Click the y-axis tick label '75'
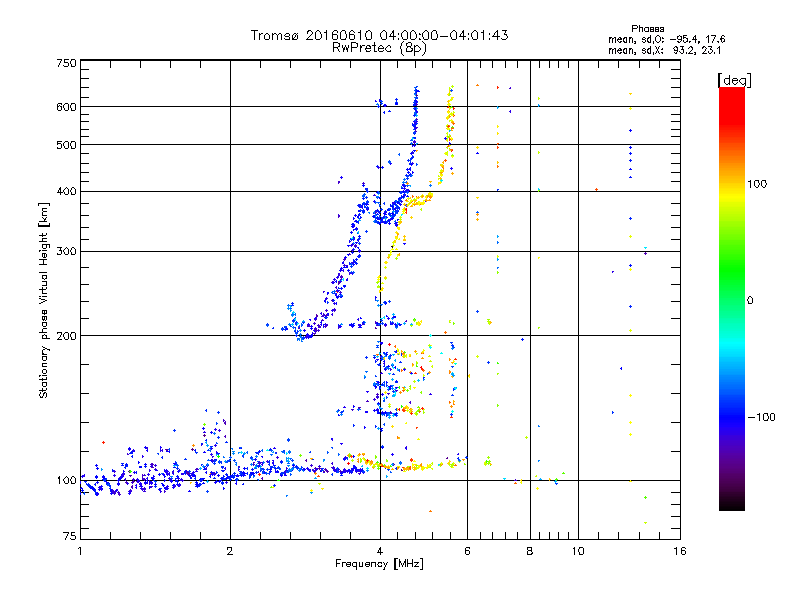This screenshot has height=600, width=800. click(x=70, y=536)
